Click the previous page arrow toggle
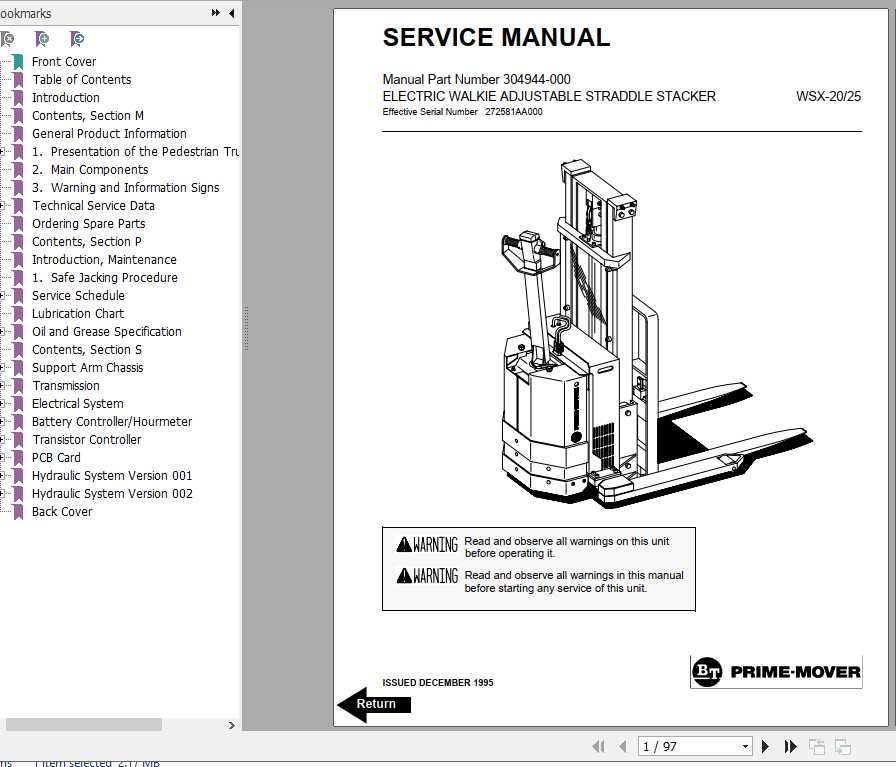Viewport: 896px width, 767px height. point(623,746)
